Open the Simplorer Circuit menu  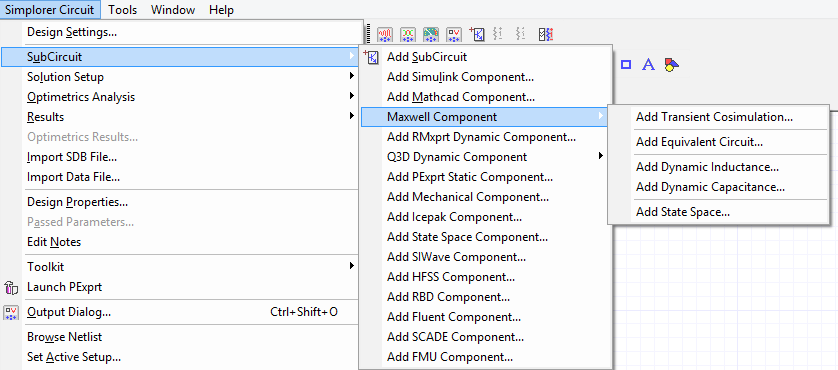[50, 10]
